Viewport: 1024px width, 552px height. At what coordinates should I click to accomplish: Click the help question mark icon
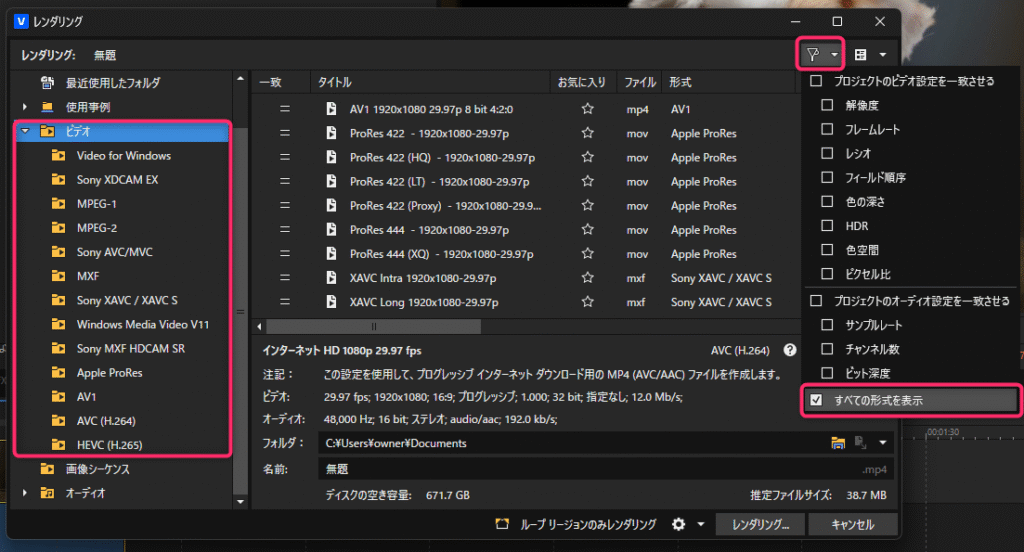point(790,350)
